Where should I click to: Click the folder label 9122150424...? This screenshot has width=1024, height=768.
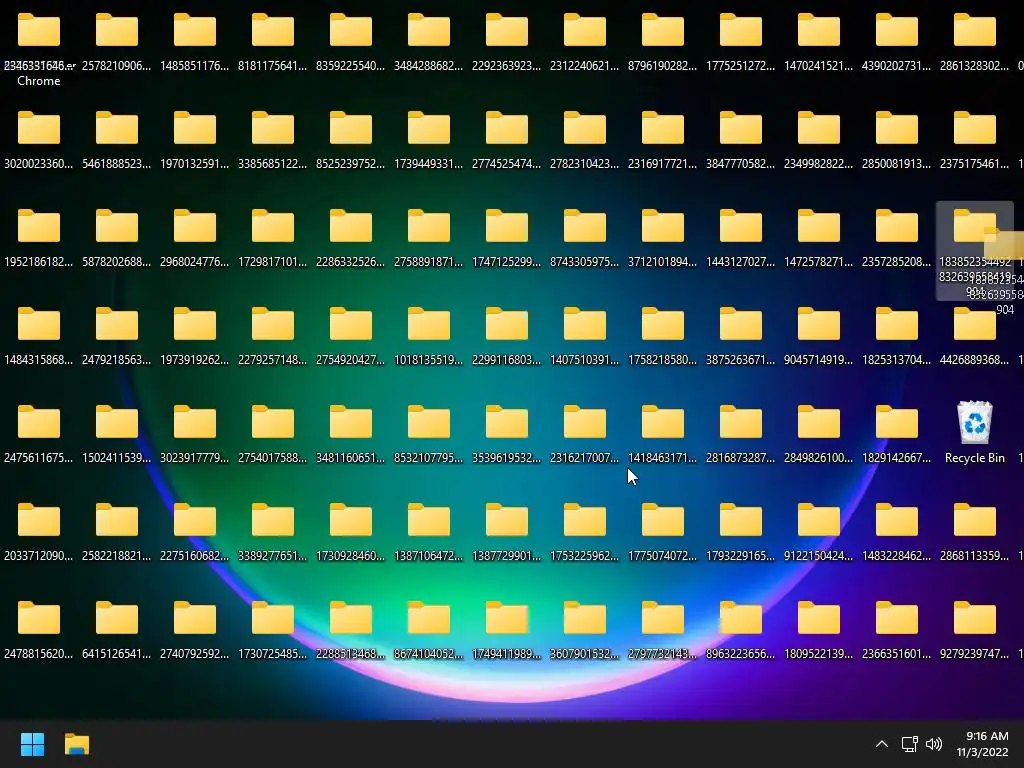(818, 556)
